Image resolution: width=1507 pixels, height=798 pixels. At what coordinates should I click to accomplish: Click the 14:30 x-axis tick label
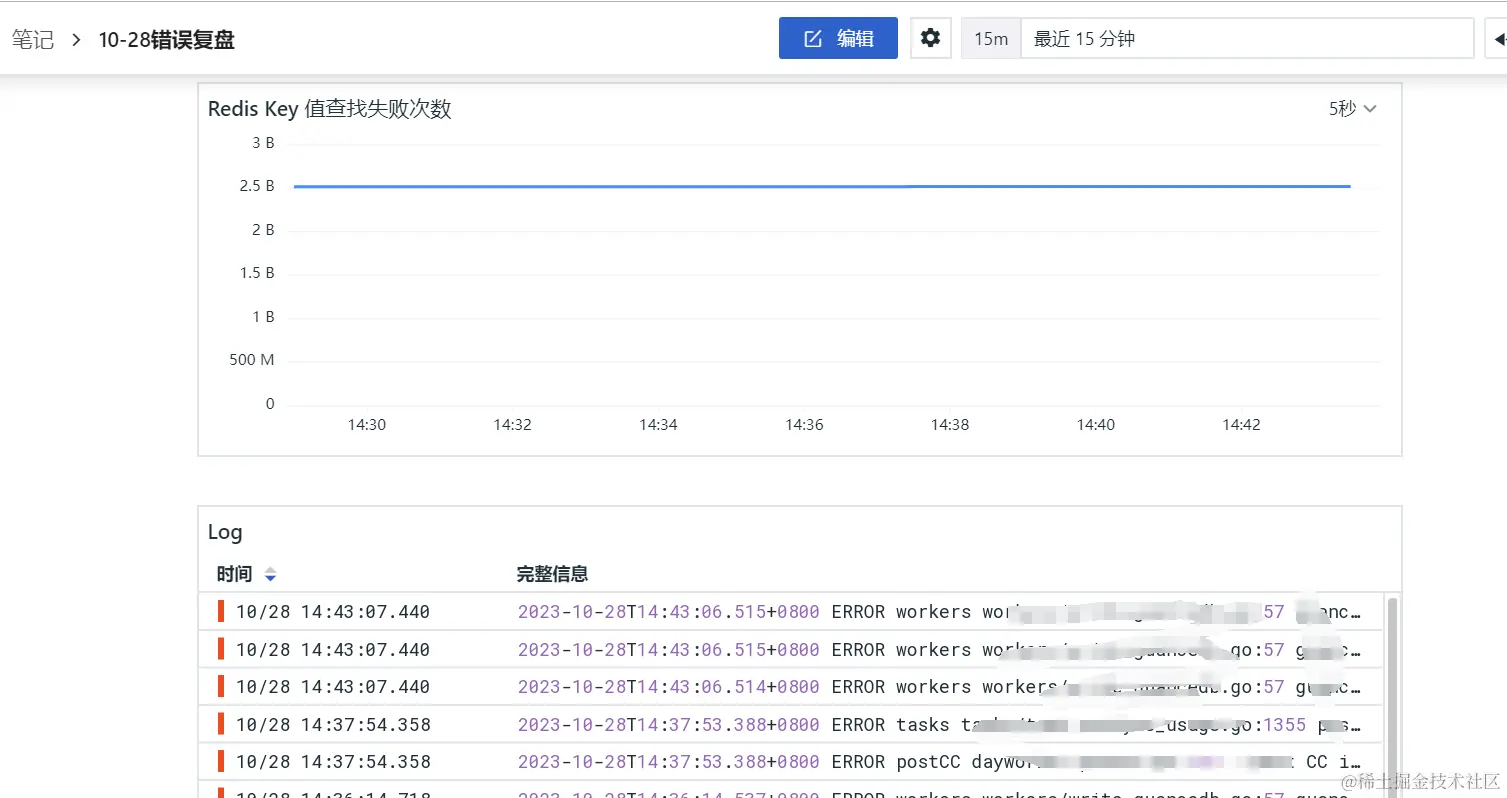click(367, 425)
